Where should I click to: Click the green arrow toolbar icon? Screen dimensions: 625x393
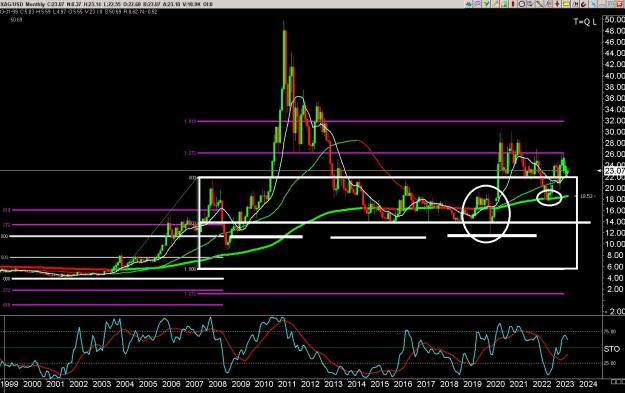[468, 4]
